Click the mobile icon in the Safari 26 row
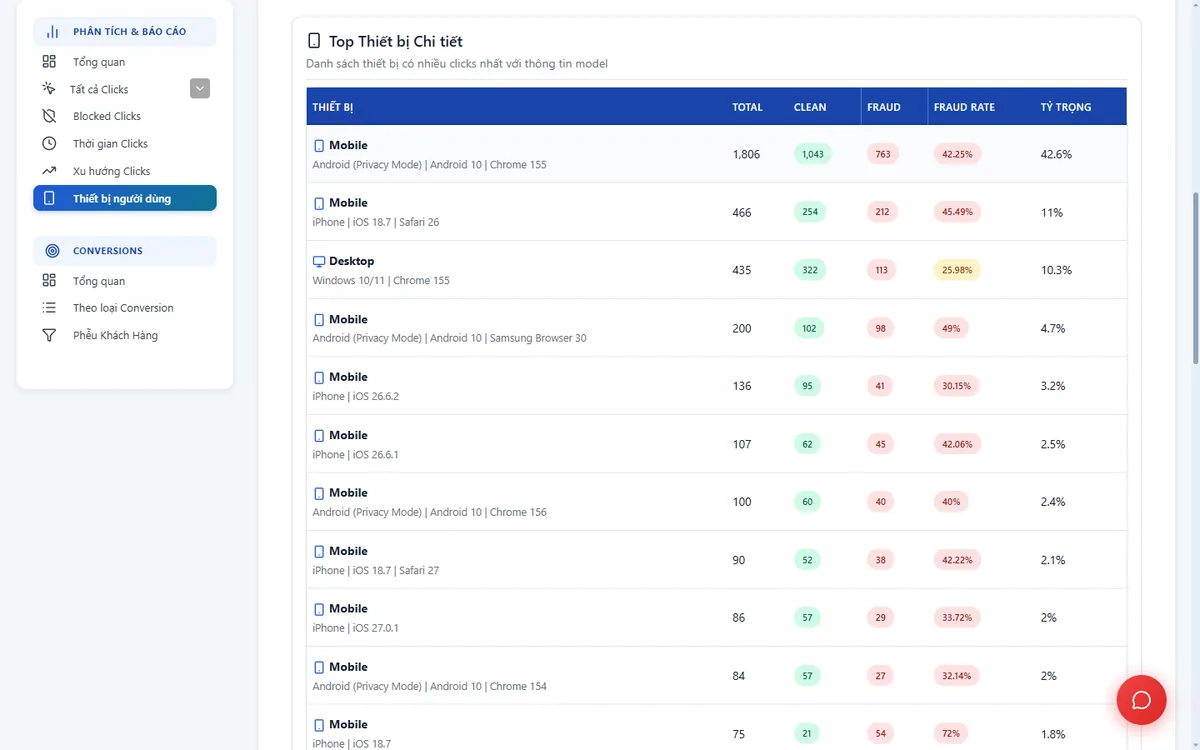 pyautogui.click(x=319, y=203)
